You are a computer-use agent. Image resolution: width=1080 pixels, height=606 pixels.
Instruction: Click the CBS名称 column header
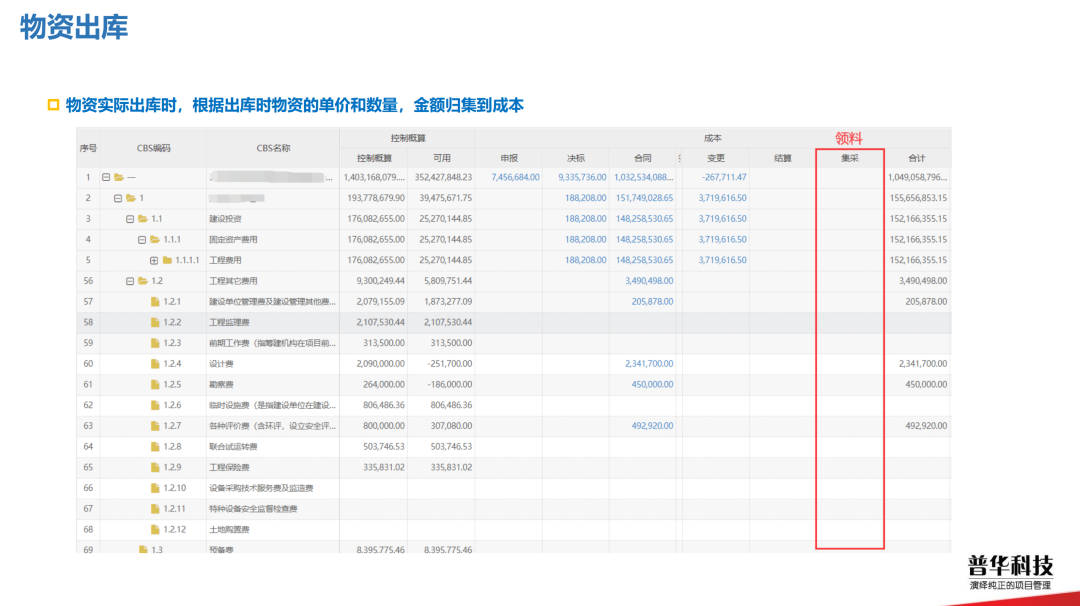pyautogui.click(x=273, y=148)
